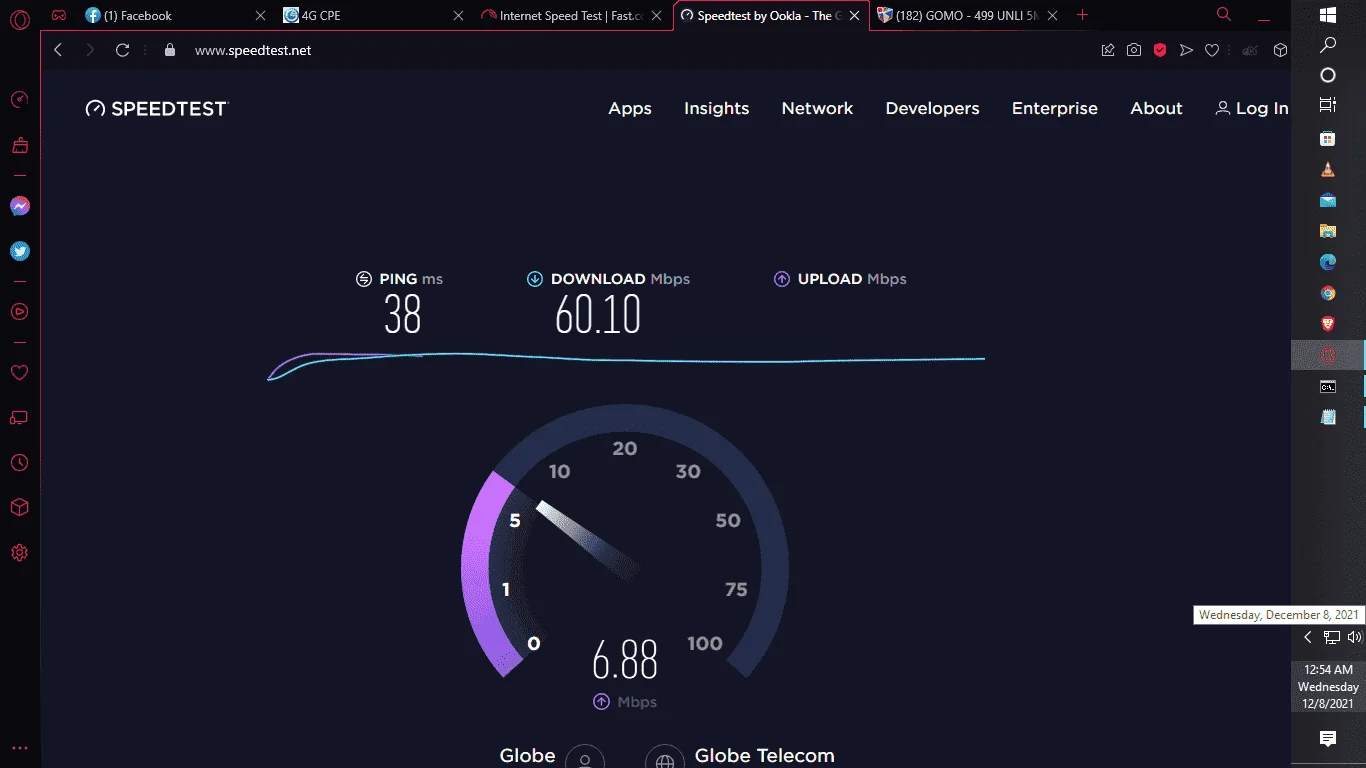Close the Facebook tab
The height and width of the screenshot is (768, 1366).
(x=260, y=16)
